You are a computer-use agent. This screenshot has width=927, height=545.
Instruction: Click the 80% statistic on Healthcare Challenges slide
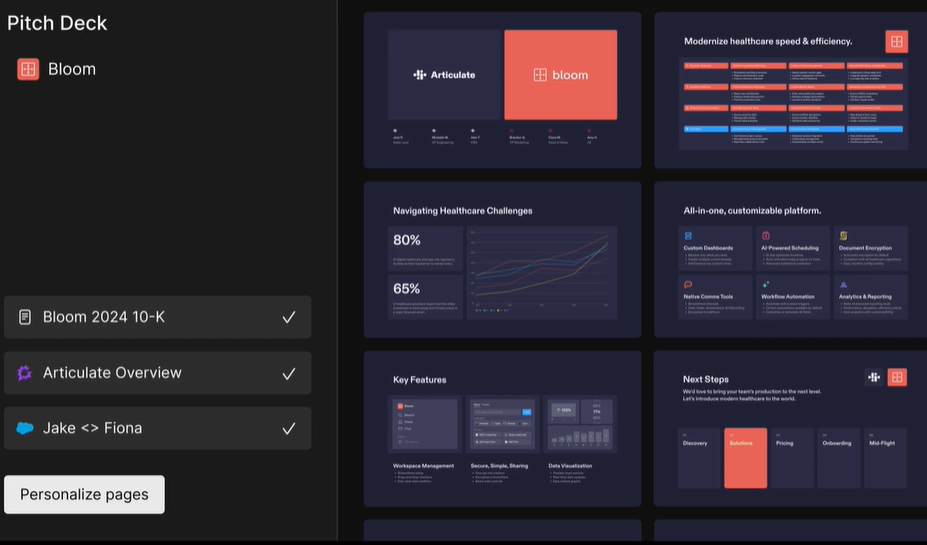[407, 240]
